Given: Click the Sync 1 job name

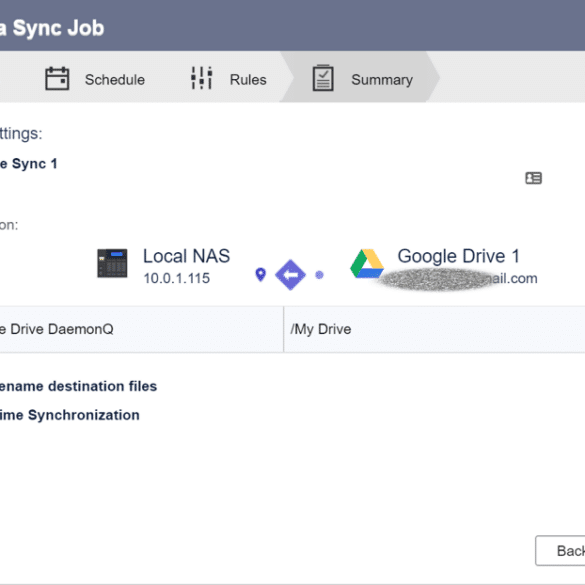Looking at the screenshot, I should [x=29, y=164].
